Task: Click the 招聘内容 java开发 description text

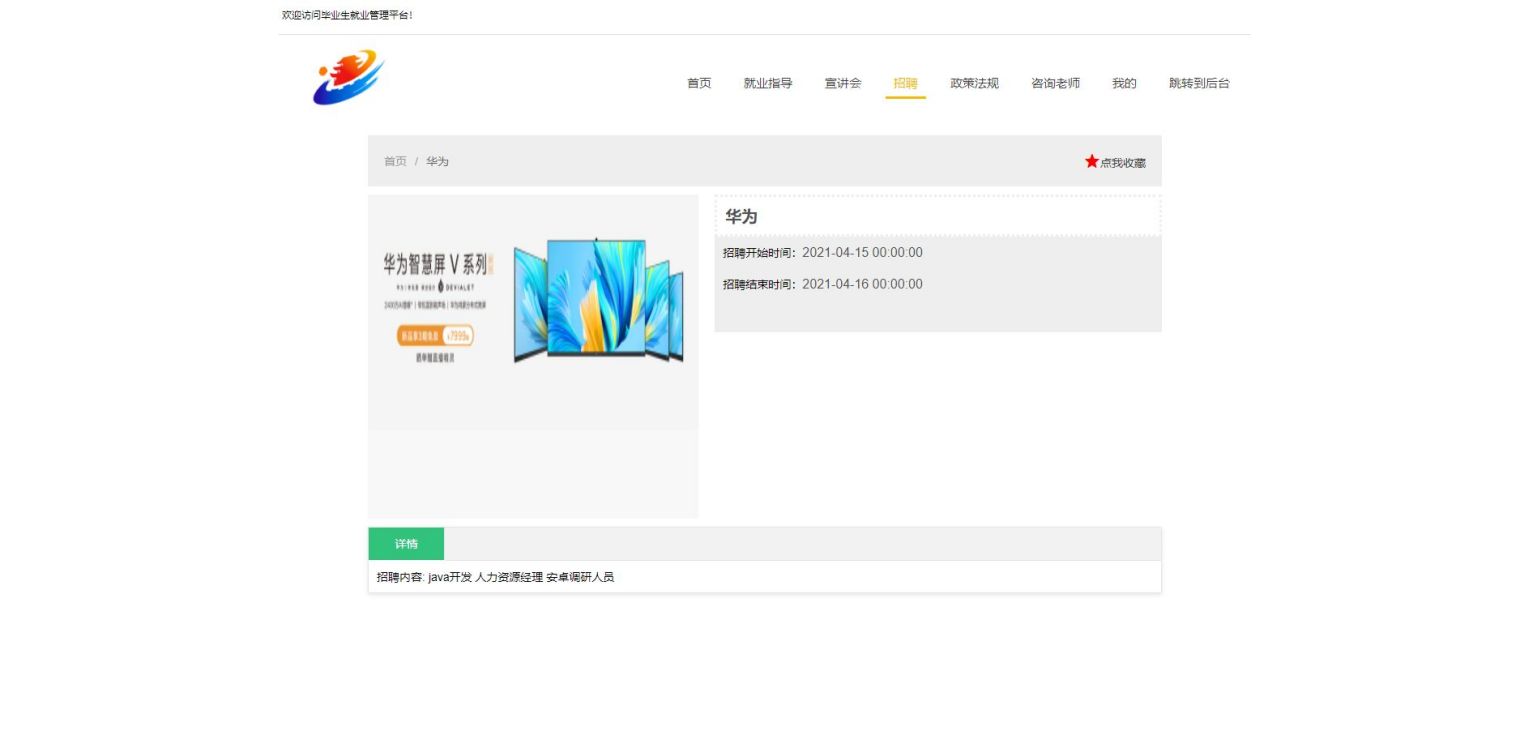Action: tap(495, 577)
